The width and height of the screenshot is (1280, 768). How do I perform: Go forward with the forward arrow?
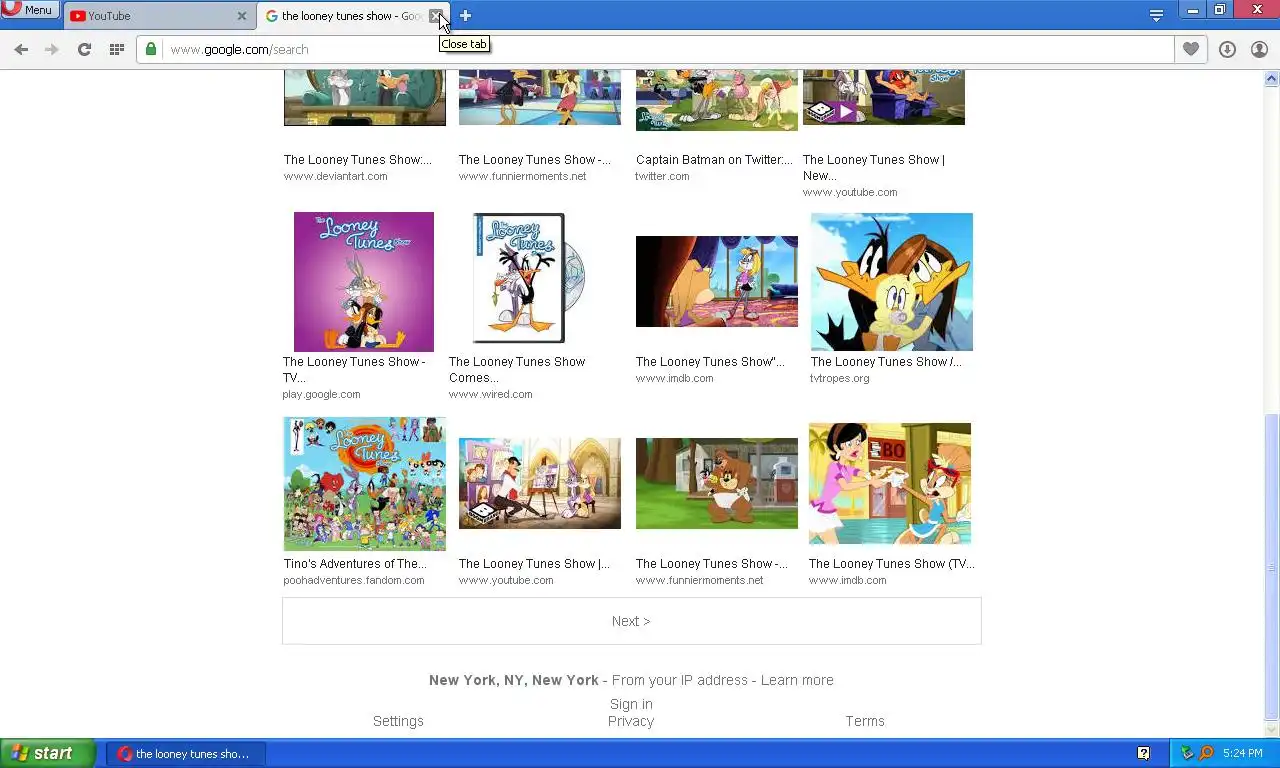[x=52, y=49]
